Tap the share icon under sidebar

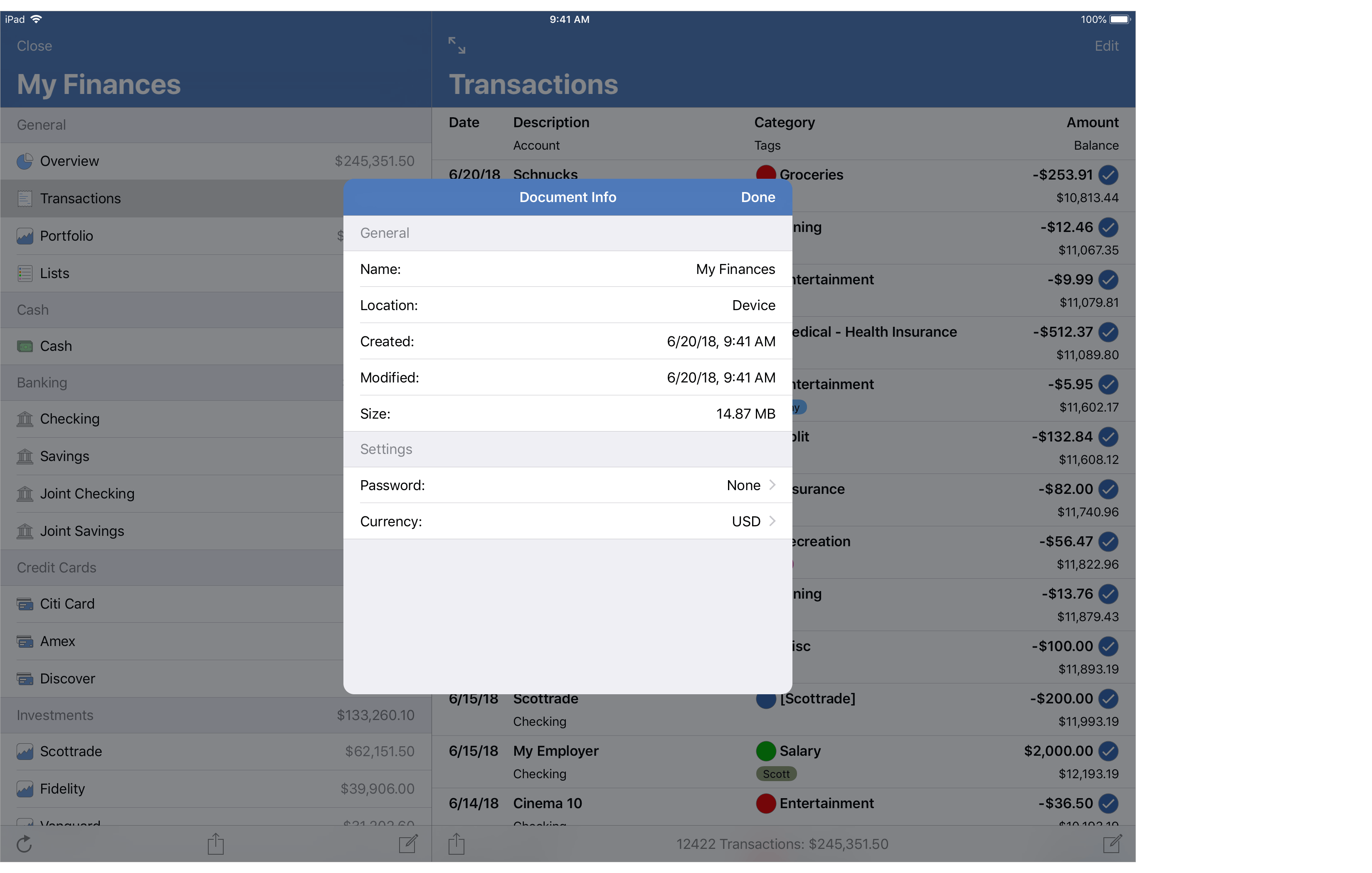tap(215, 844)
